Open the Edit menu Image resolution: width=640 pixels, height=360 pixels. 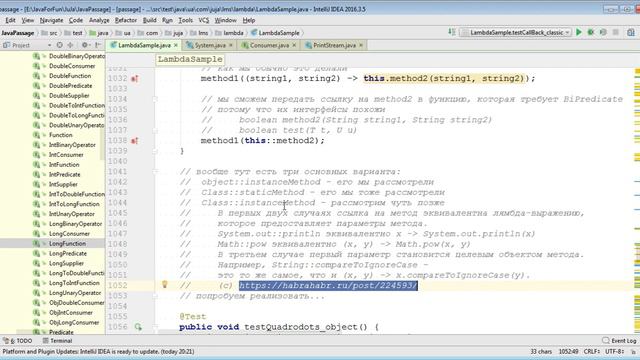[x=10, y=20]
